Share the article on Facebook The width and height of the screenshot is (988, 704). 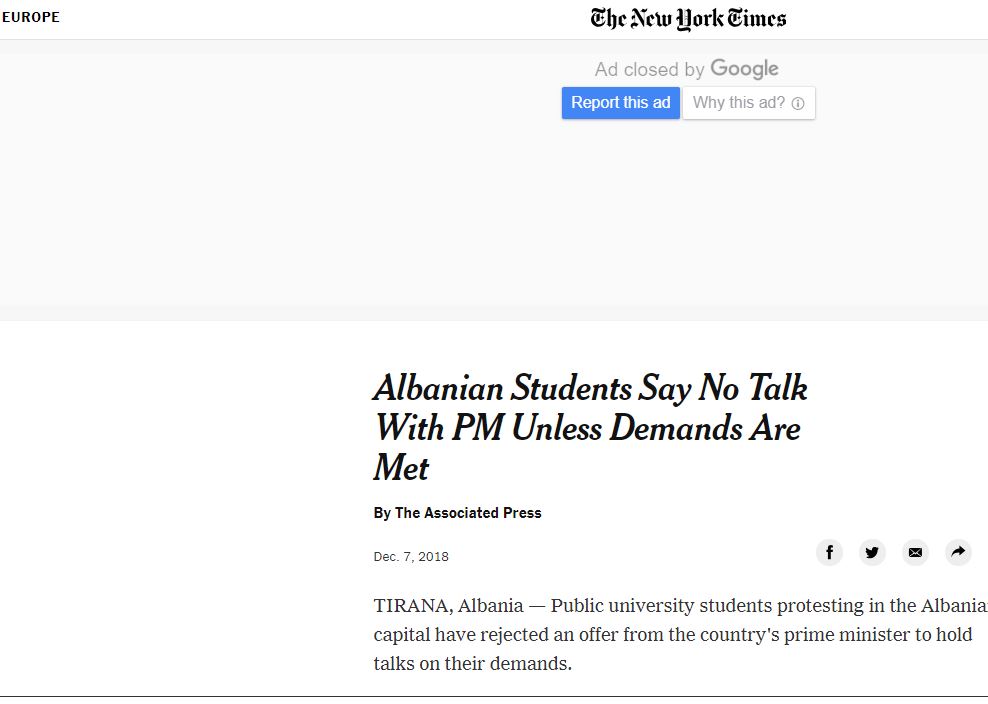click(829, 552)
